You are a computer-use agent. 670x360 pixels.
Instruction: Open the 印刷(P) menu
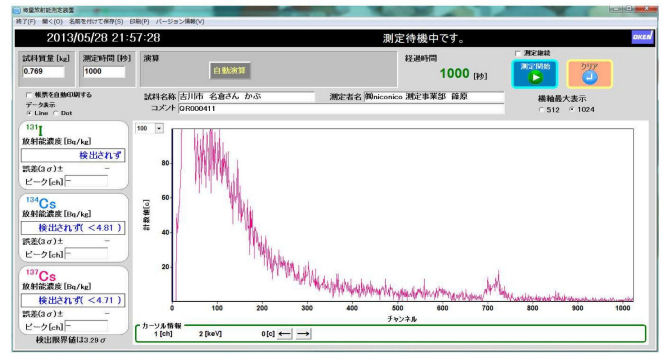139,21
